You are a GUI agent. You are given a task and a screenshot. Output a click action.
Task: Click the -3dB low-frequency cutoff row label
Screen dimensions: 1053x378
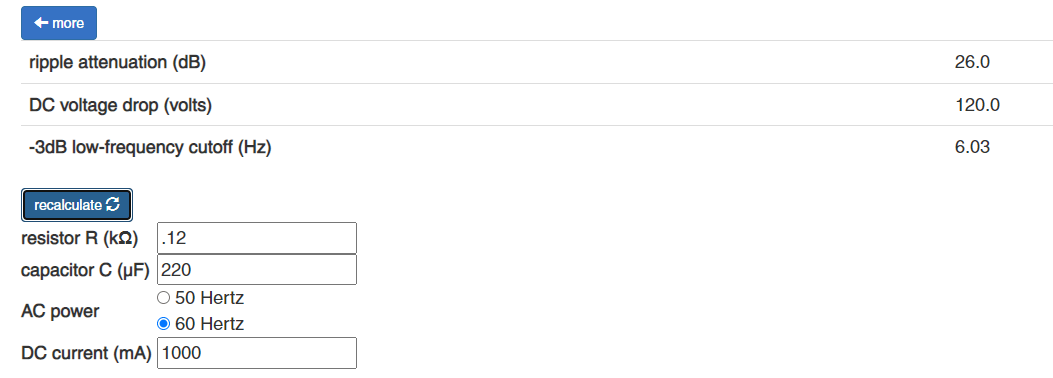click(150, 147)
